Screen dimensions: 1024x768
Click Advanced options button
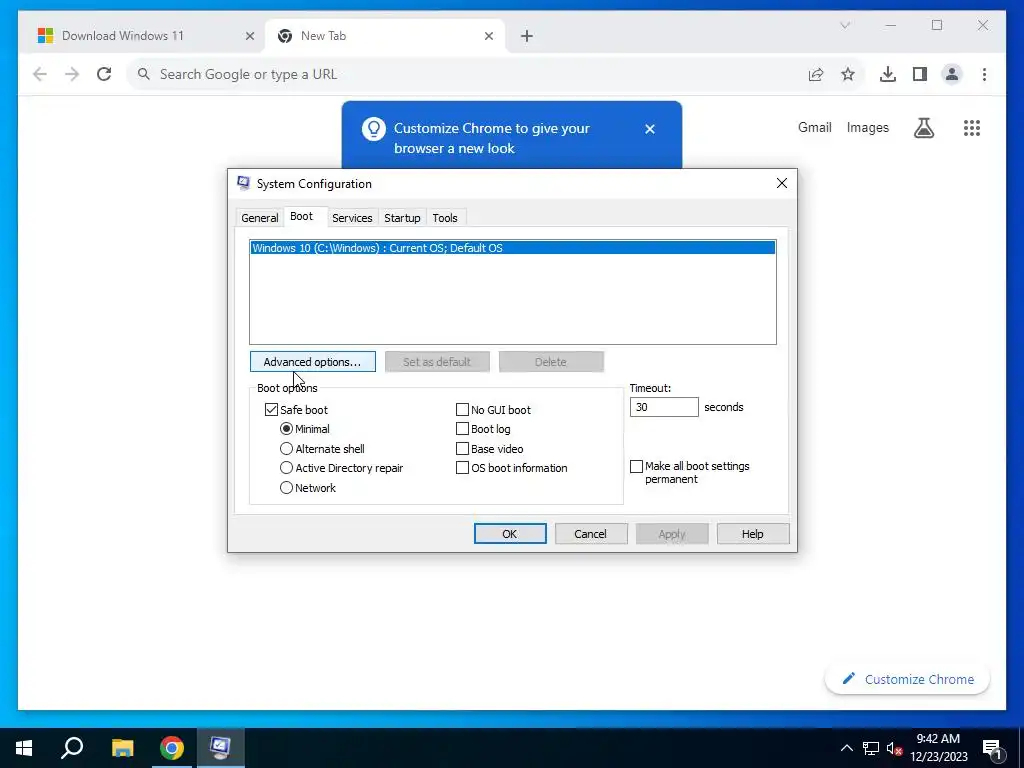click(x=312, y=362)
